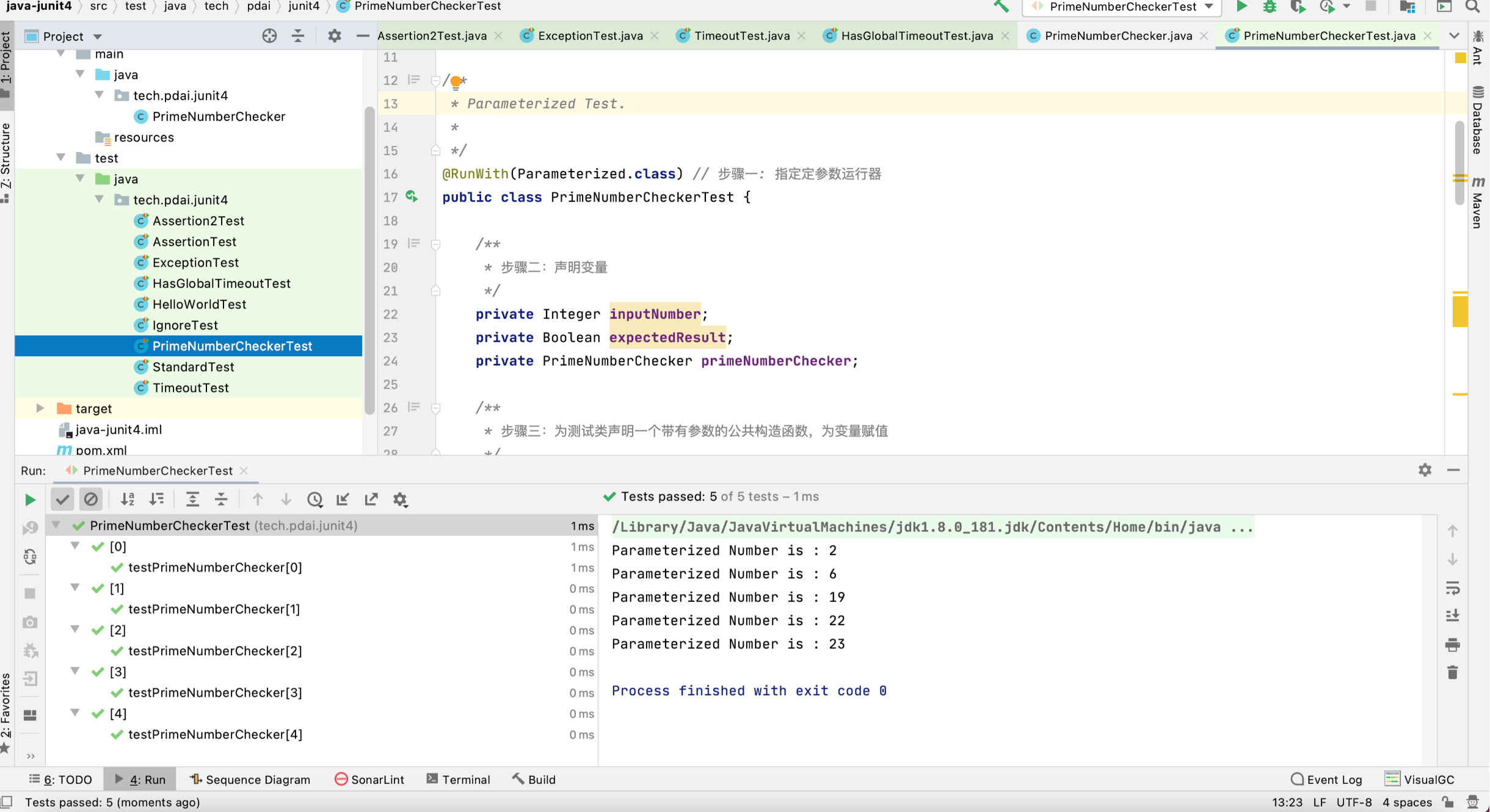Screen dimensions: 1490x812
Task: Go to previous failed test arrow
Action: (x=258, y=499)
